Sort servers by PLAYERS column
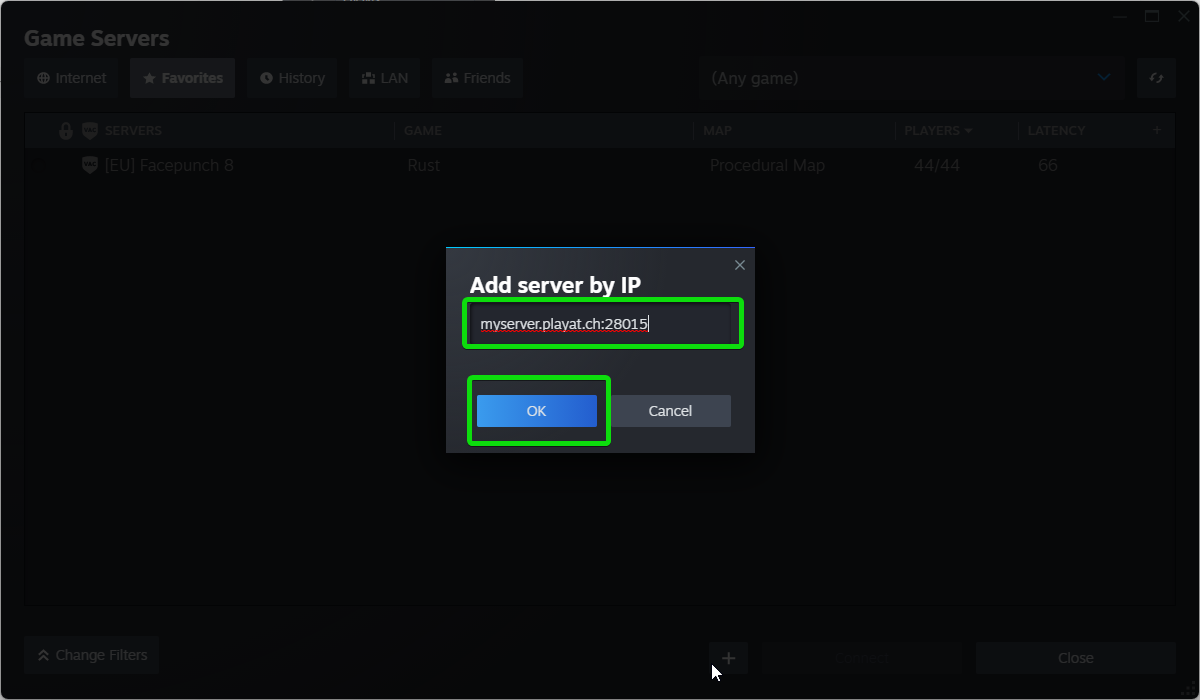Screen dimensions: 1200x700 tap(938, 130)
